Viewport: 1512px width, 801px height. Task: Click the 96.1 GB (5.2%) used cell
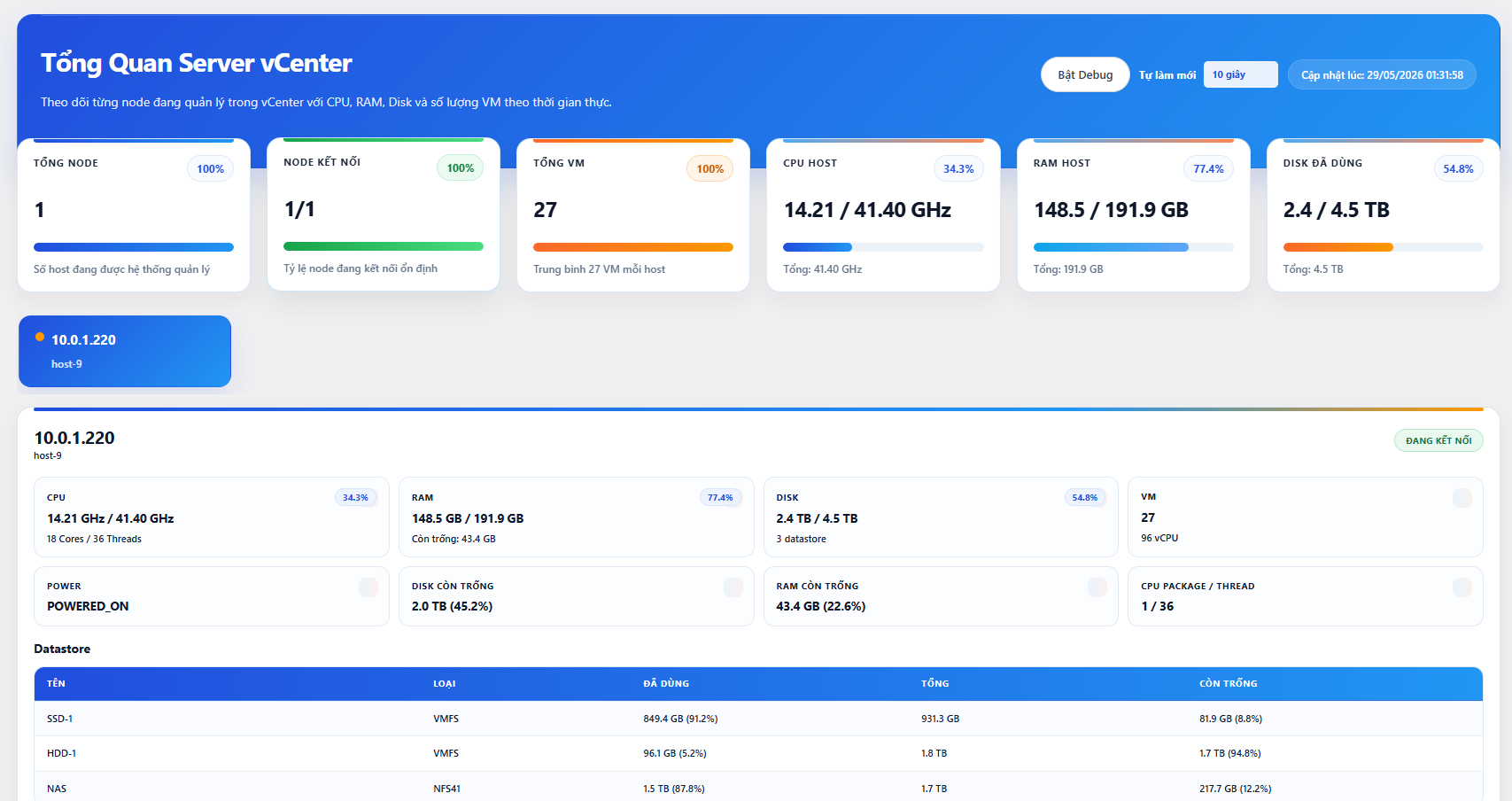(675, 753)
